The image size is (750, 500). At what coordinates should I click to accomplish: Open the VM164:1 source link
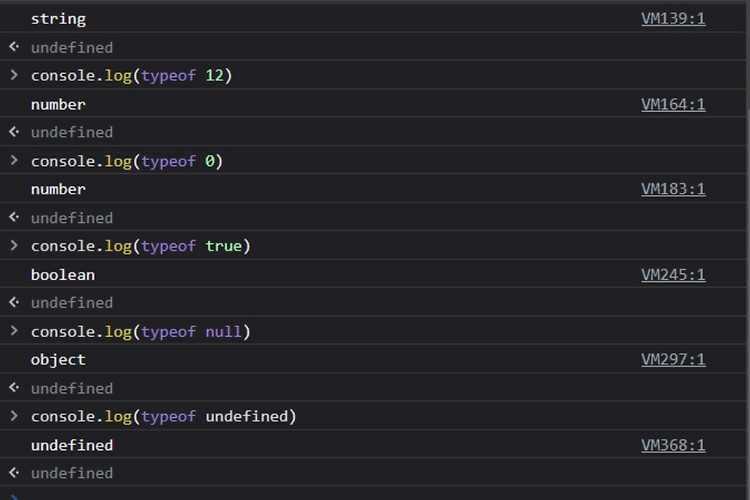click(x=673, y=104)
